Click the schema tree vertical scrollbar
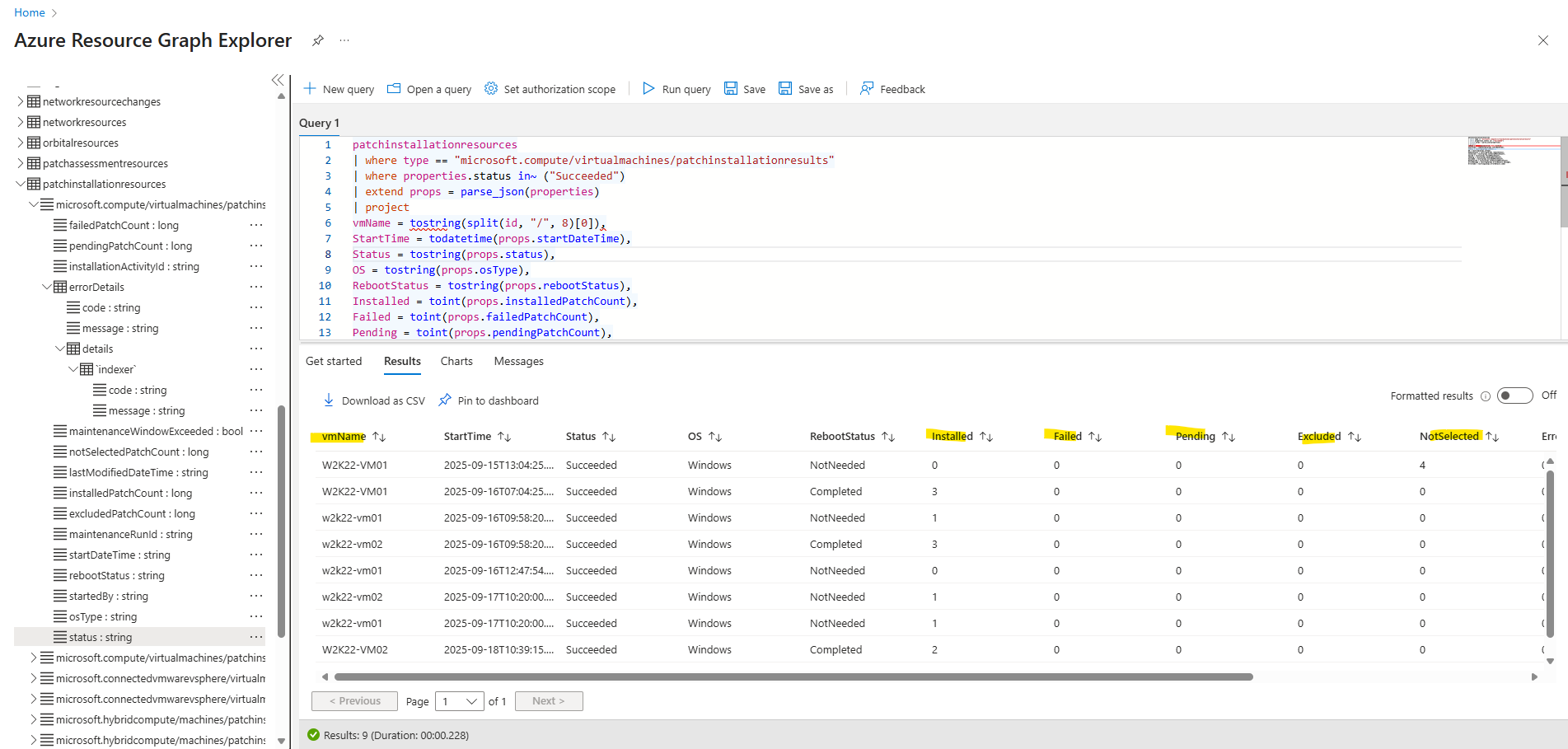The width and height of the screenshot is (1568, 749). click(281, 522)
